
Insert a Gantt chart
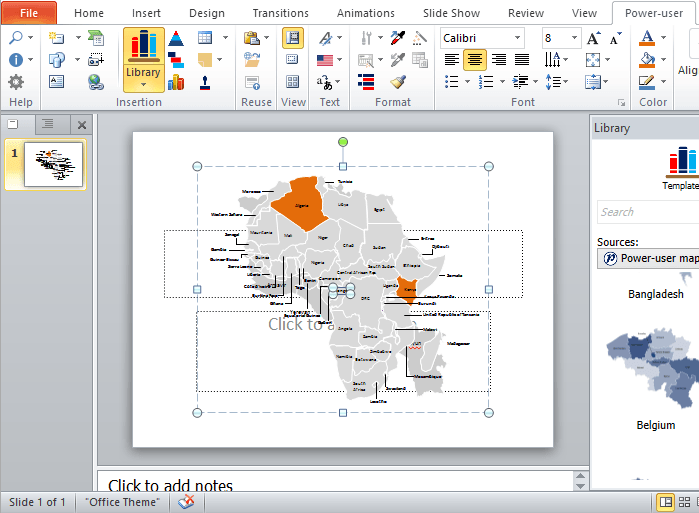click(x=176, y=60)
